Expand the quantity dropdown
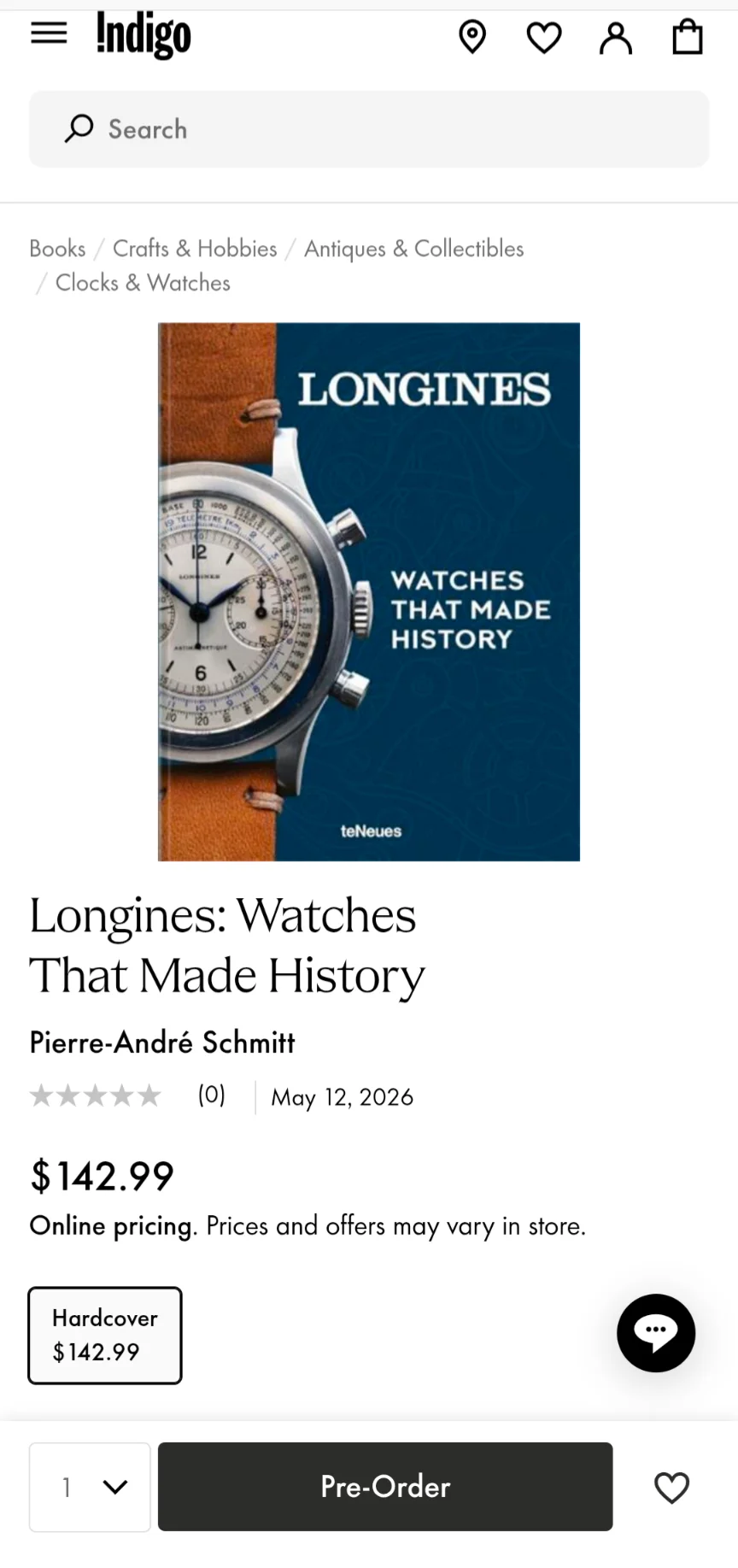Image resolution: width=738 pixels, height=1568 pixels. (90, 1487)
